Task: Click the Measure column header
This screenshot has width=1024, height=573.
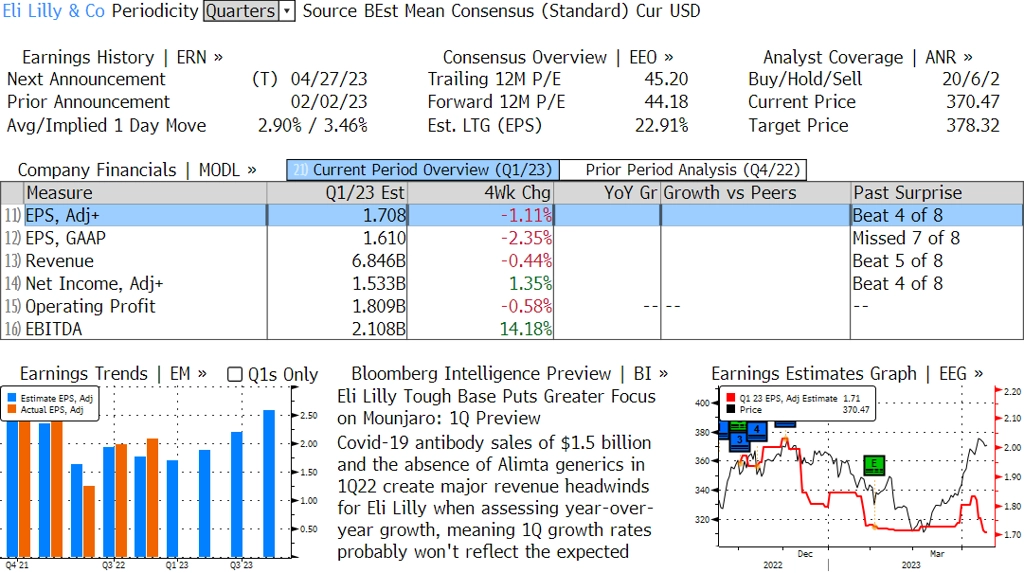Action: (x=145, y=193)
